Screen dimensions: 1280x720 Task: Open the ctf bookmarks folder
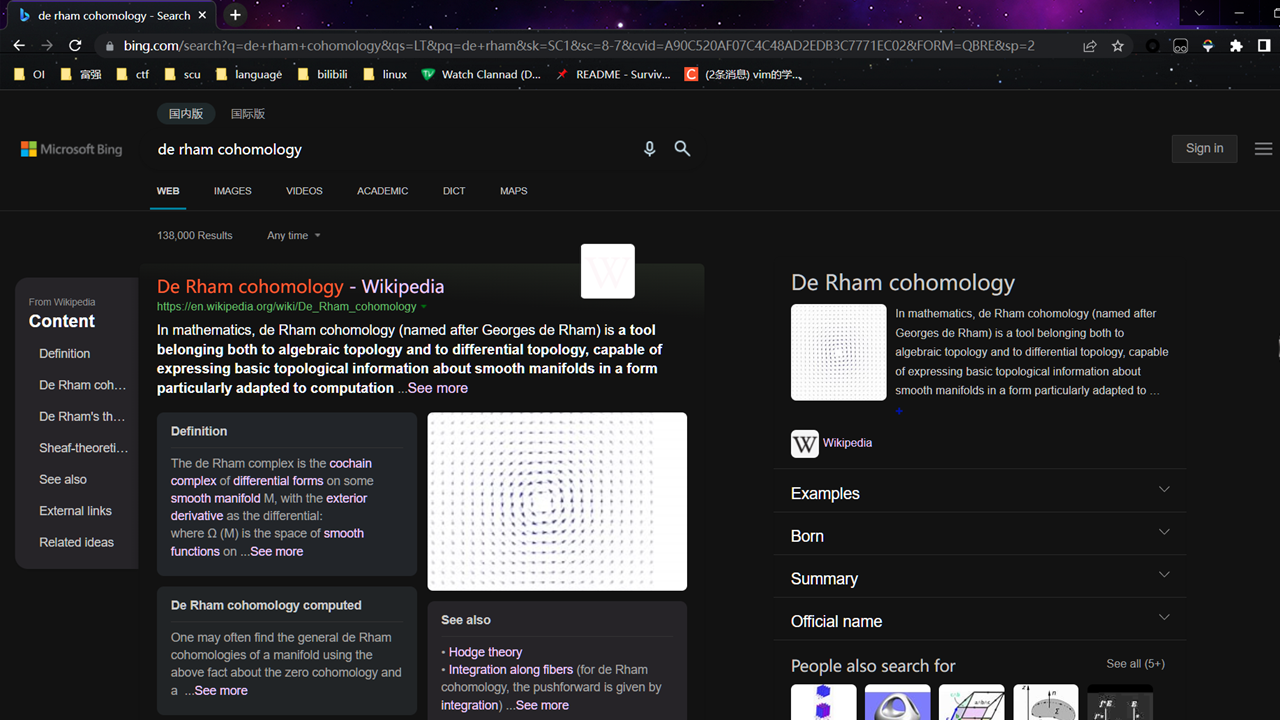(132, 74)
